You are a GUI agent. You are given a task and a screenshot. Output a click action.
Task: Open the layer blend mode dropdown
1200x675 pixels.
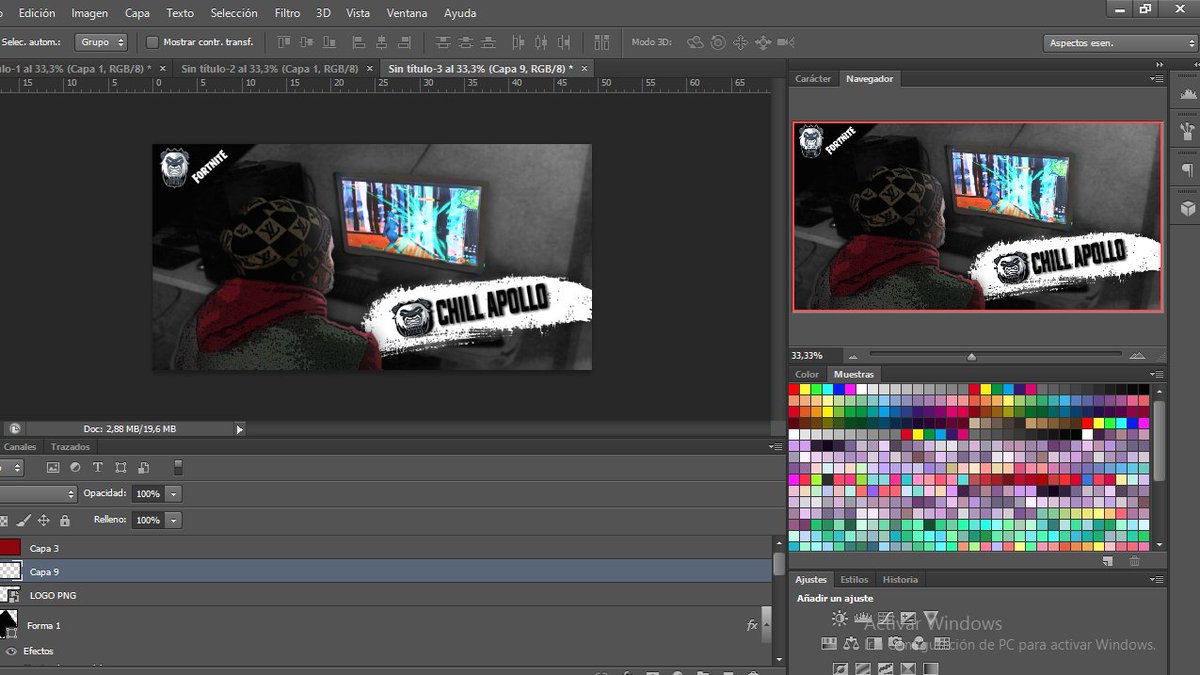(x=38, y=494)
